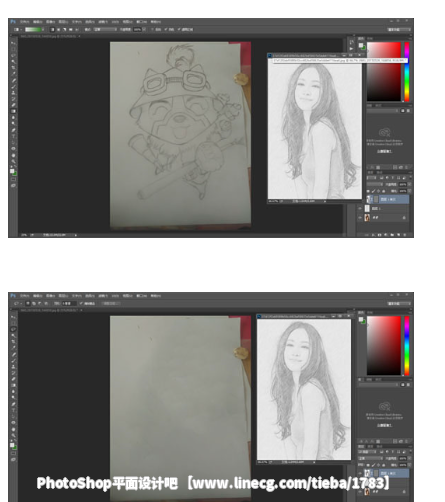
Task: Select the Move tool in the blank-paper window
Action: tap(13, 317)
